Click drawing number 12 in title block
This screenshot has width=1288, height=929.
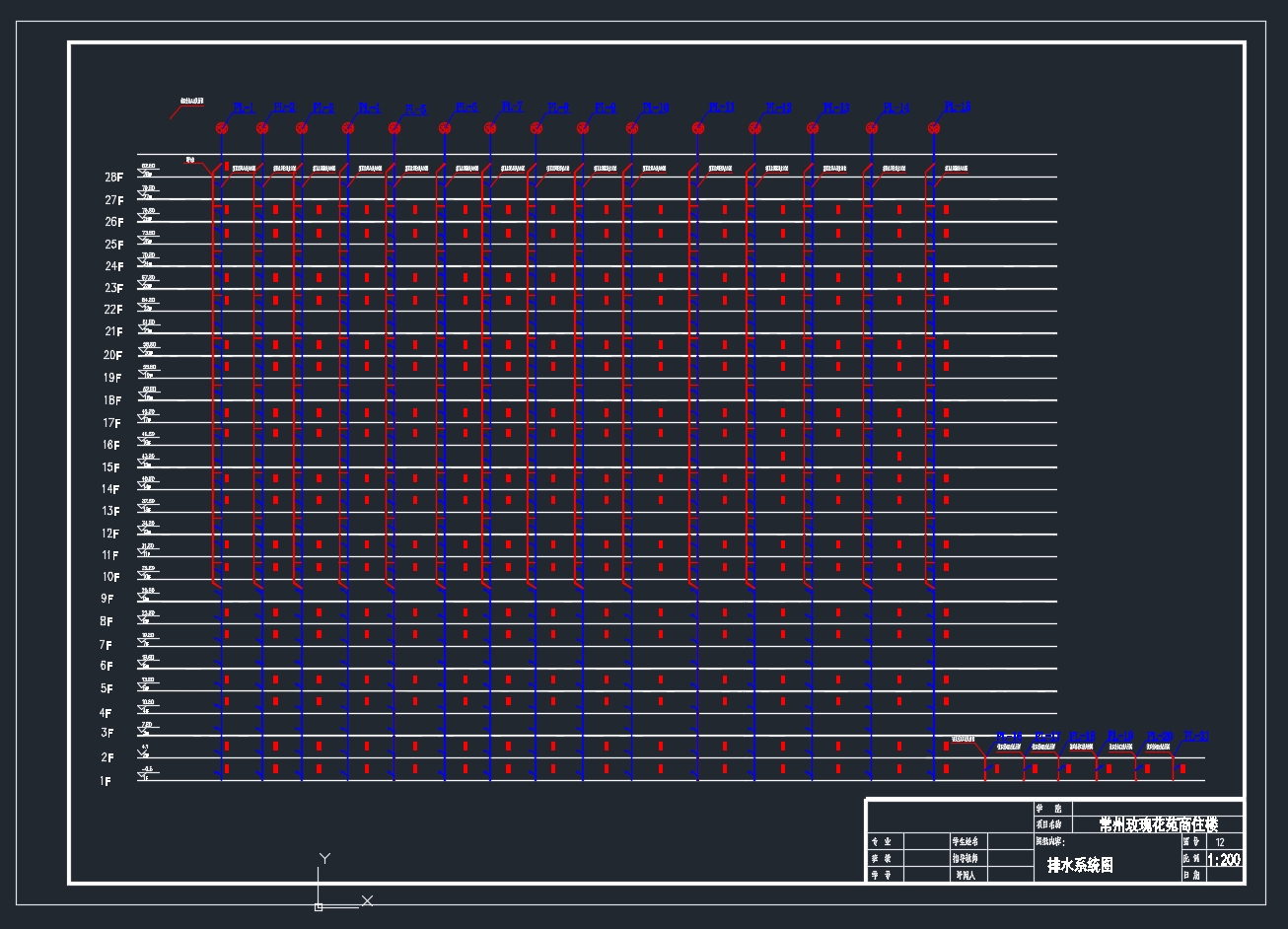click(1221, 842)
